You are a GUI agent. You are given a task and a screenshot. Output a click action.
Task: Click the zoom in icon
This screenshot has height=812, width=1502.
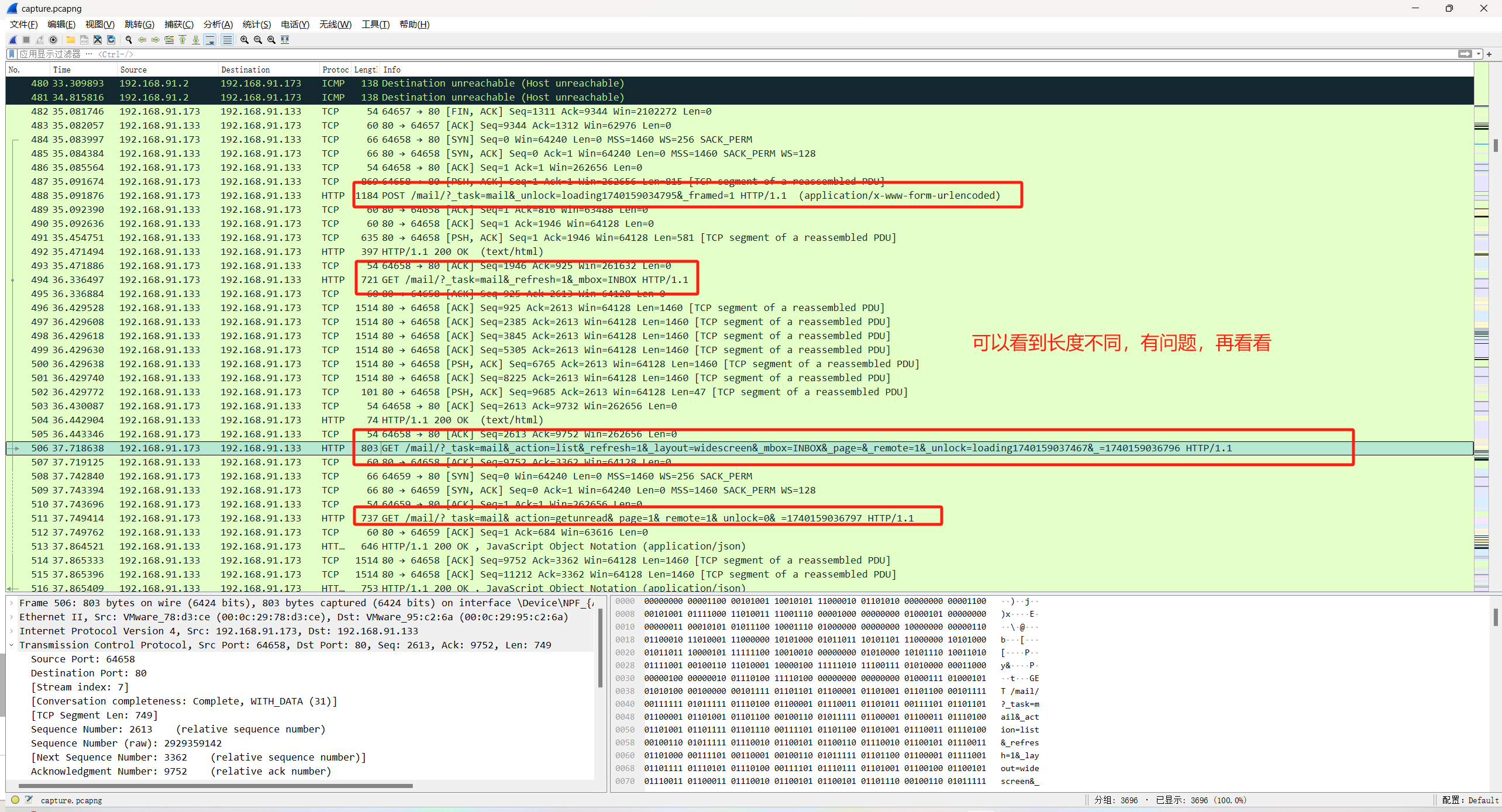coord(244,40)
